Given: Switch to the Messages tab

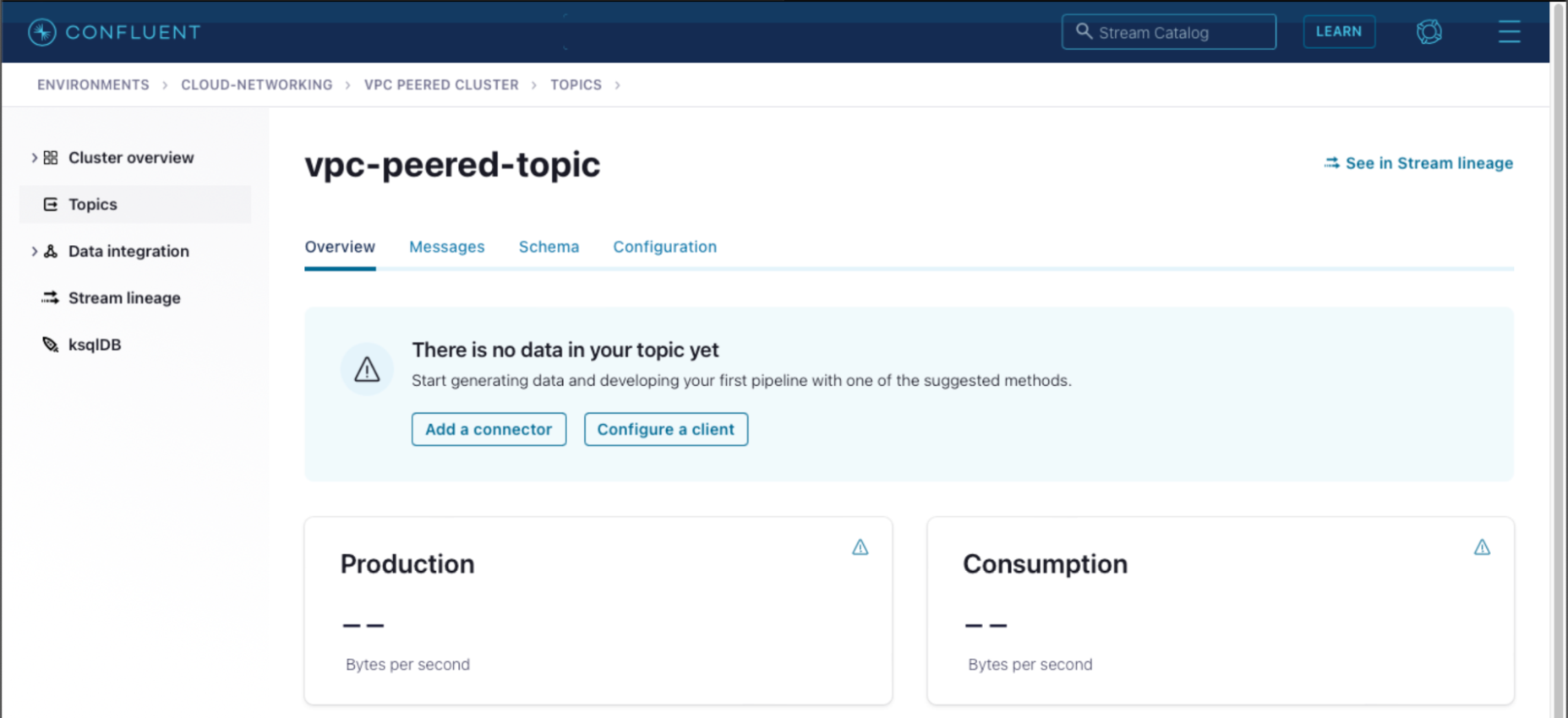Looking at the screenshot, I should pyautogui.click(x=447, y=247).
